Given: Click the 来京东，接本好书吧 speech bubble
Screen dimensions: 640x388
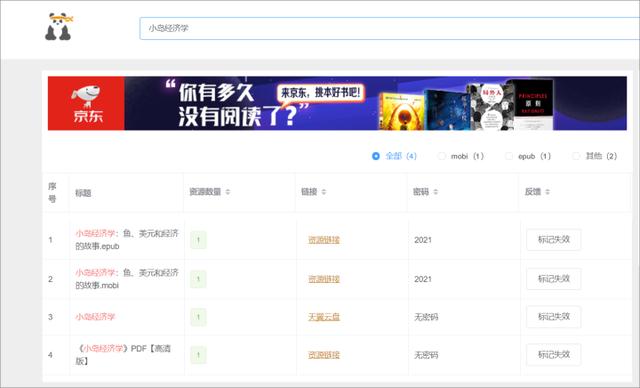Looking at the screenshot, I should click(x=321, y=93).
